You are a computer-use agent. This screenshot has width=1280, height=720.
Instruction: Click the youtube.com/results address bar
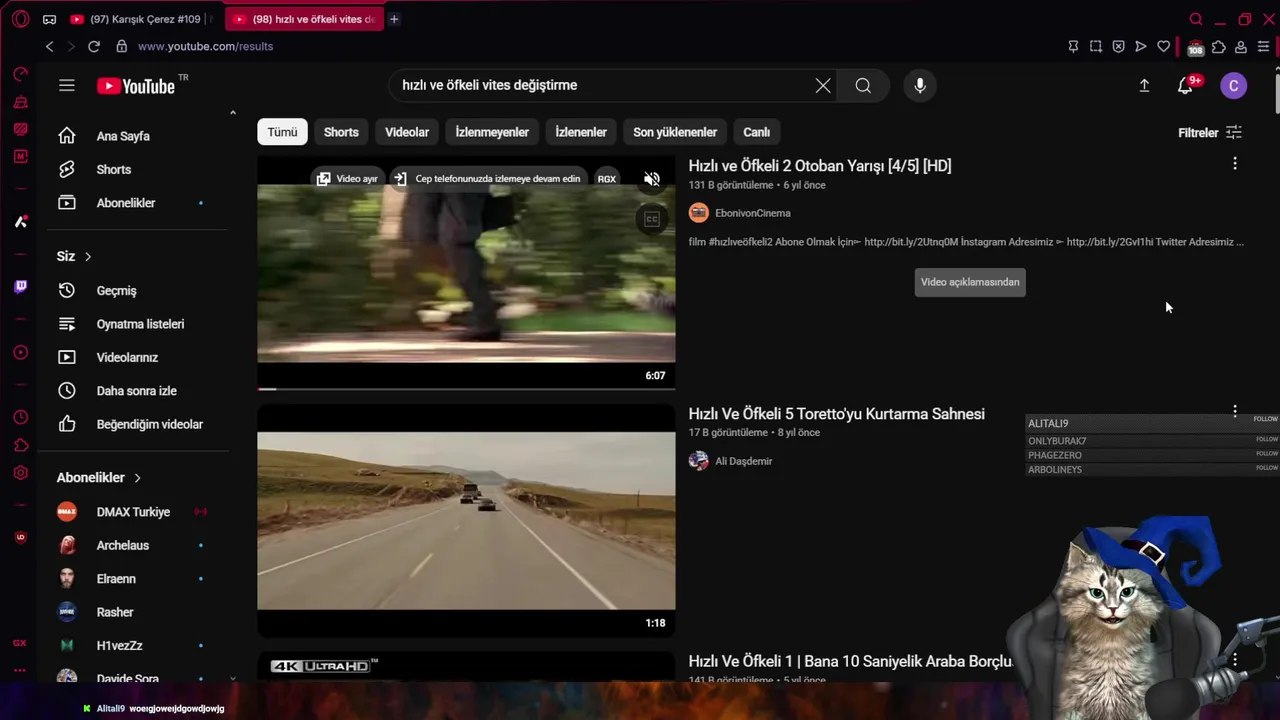pos(206,46)
